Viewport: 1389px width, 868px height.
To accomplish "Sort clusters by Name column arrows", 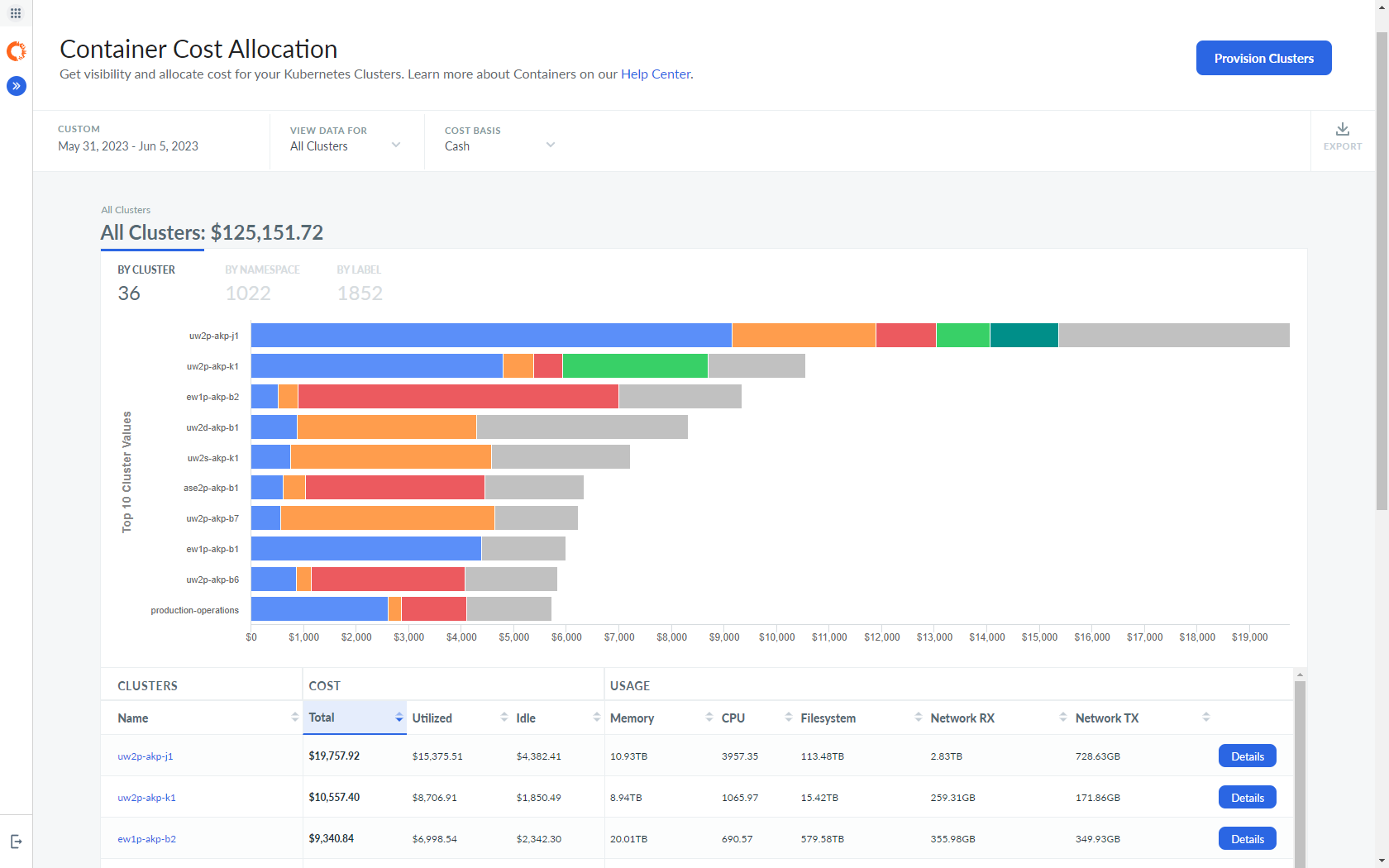I will click(x=295, y=718).
